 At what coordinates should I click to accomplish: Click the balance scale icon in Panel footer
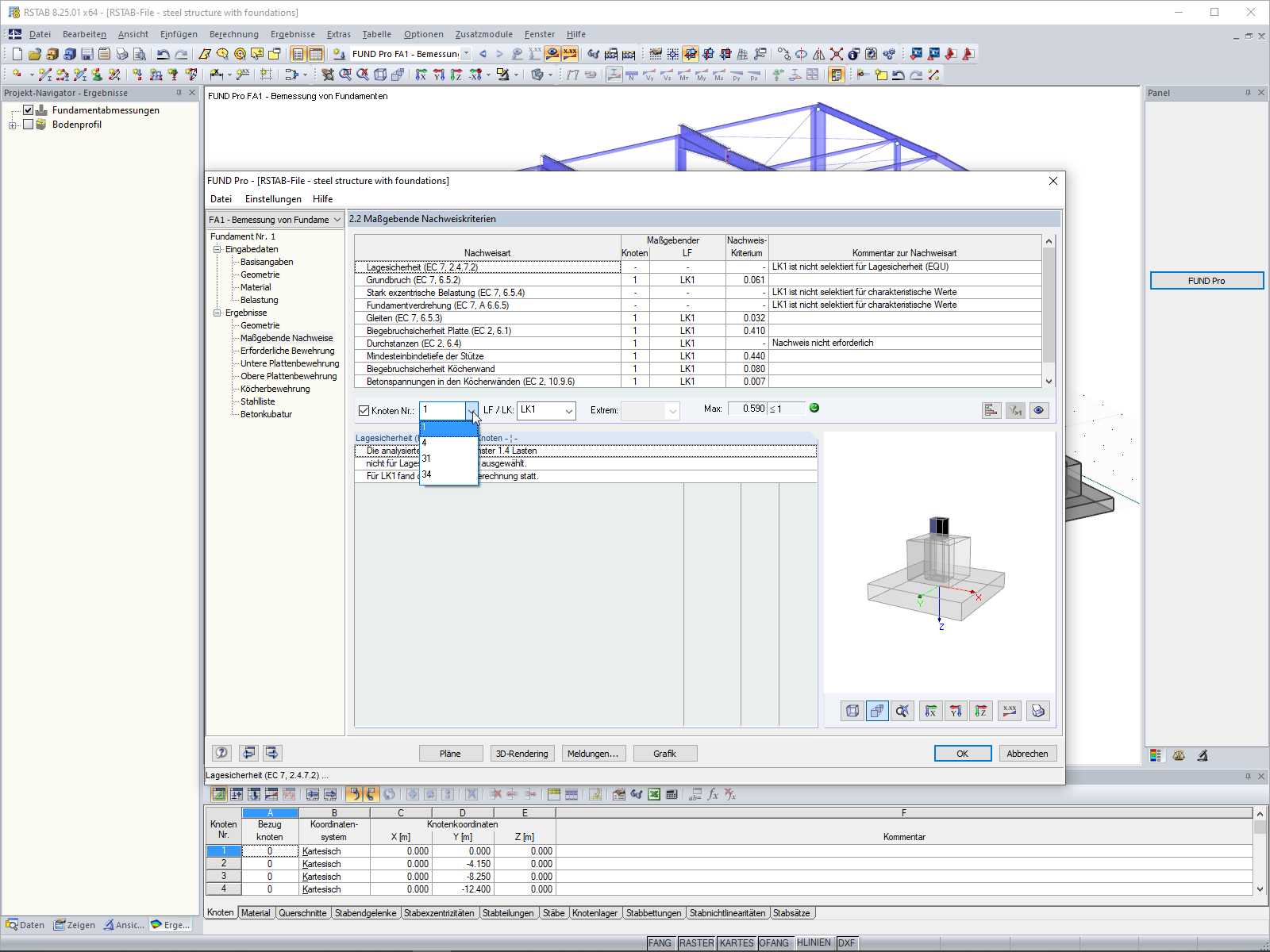tap(1179, 755)
